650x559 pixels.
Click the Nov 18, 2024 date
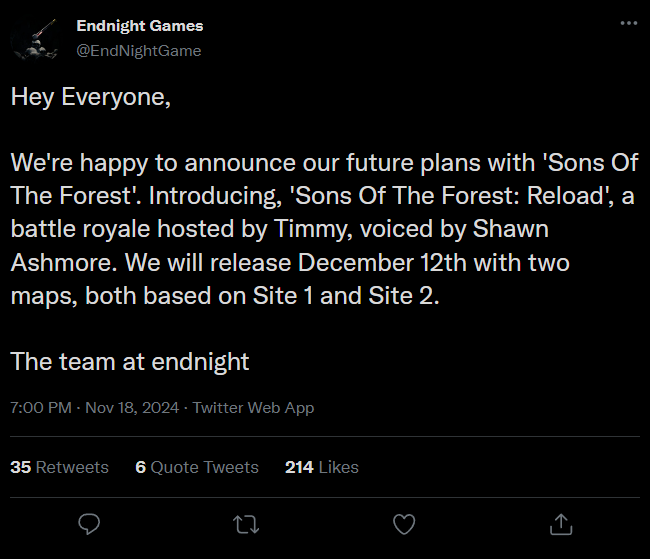tap(130, 407)
